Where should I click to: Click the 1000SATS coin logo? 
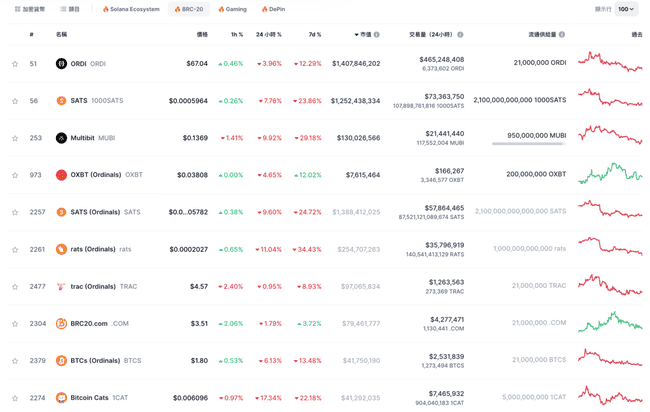click(x=61, y=101)
